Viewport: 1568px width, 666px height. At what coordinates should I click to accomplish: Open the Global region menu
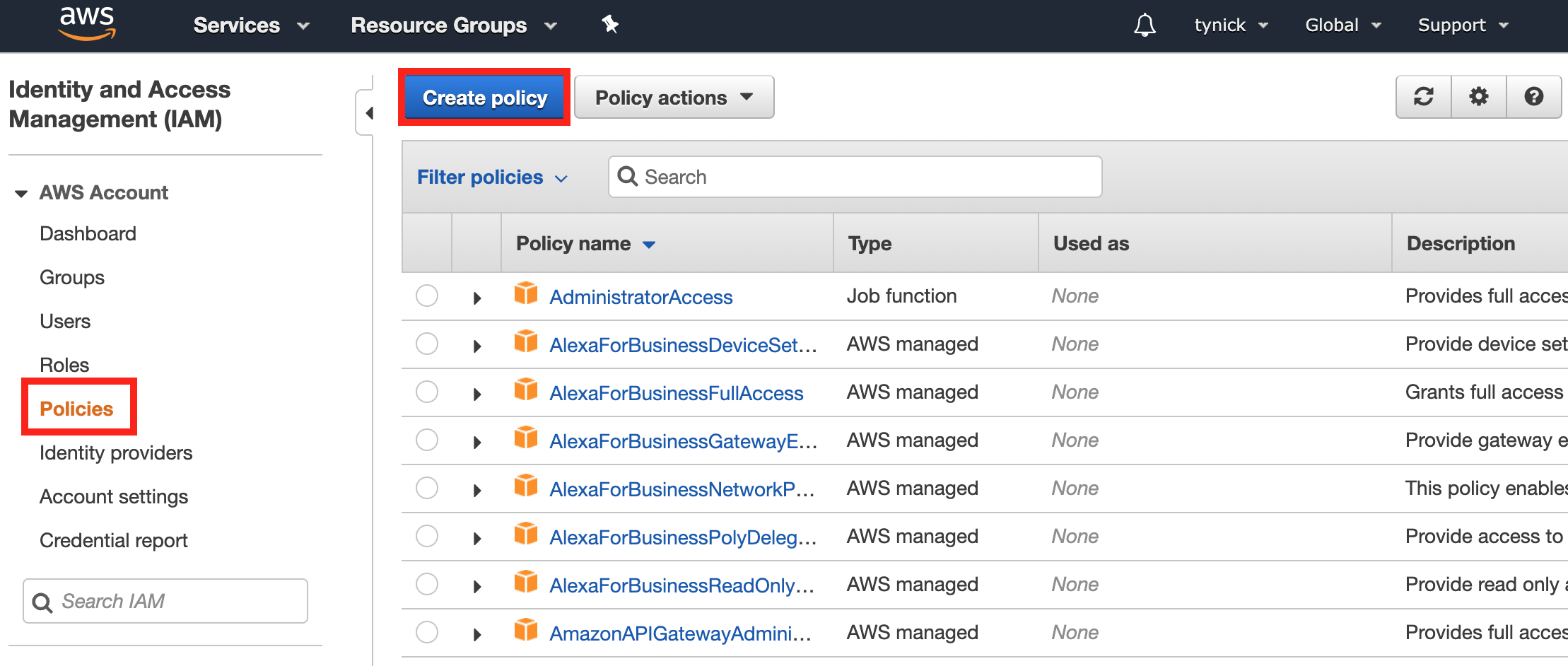(x=1343, y=25)
